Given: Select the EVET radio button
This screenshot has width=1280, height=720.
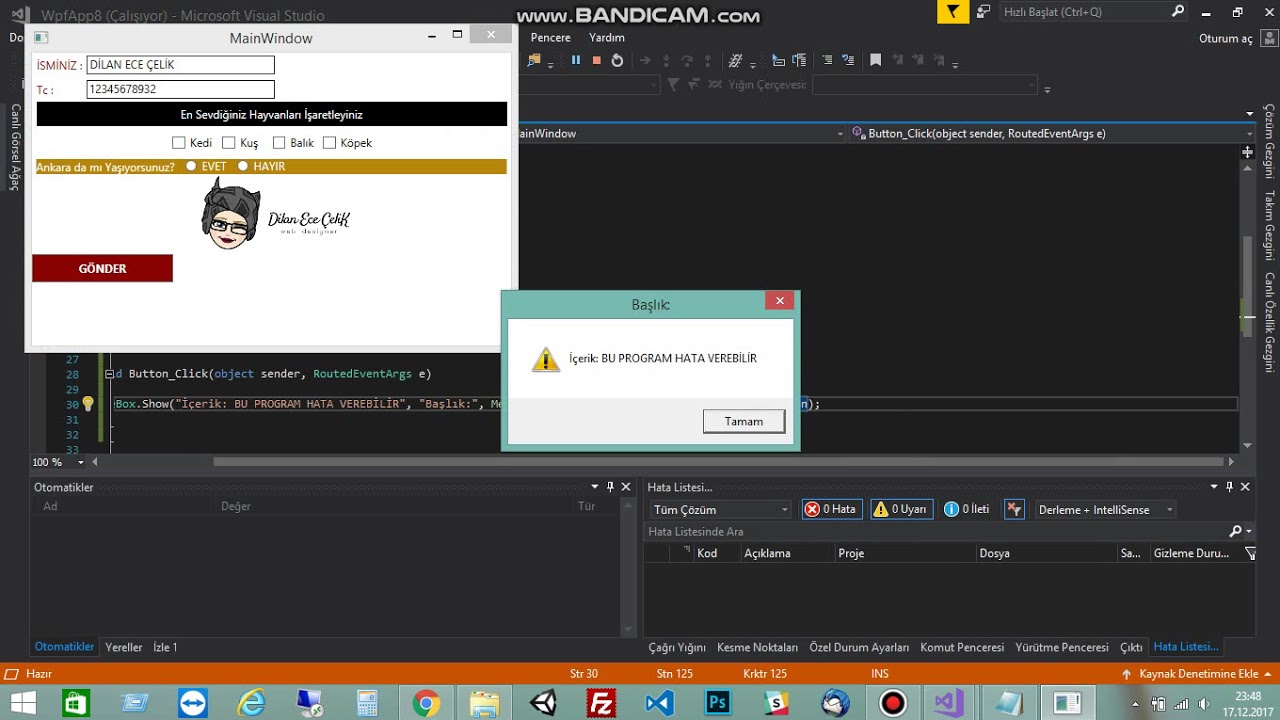Looking at the screenshot, I should [191, 166].
